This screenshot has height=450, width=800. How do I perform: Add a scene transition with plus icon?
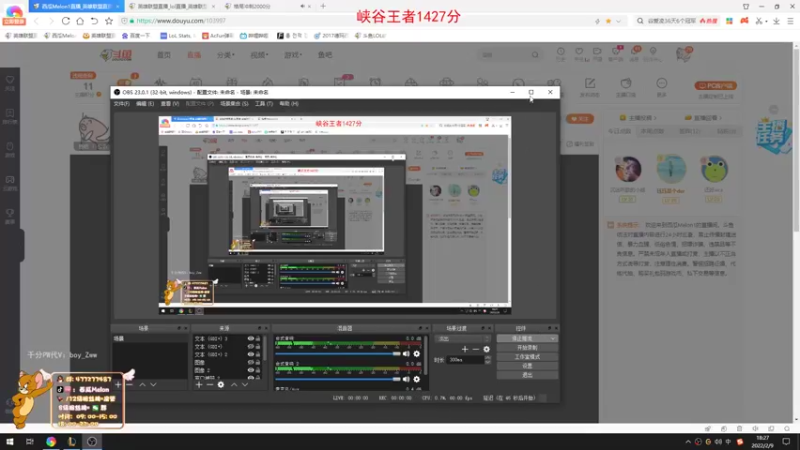464,349
